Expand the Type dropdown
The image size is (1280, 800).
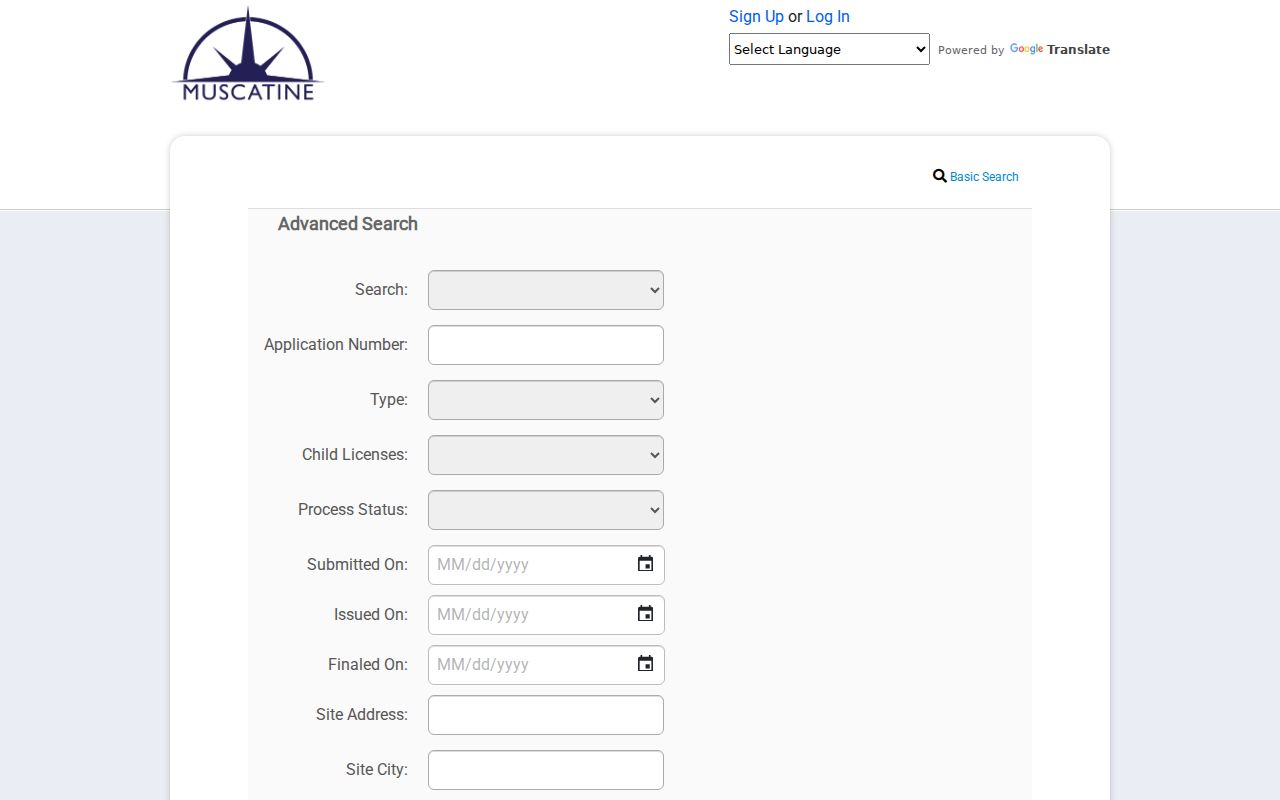coord(546,400)
